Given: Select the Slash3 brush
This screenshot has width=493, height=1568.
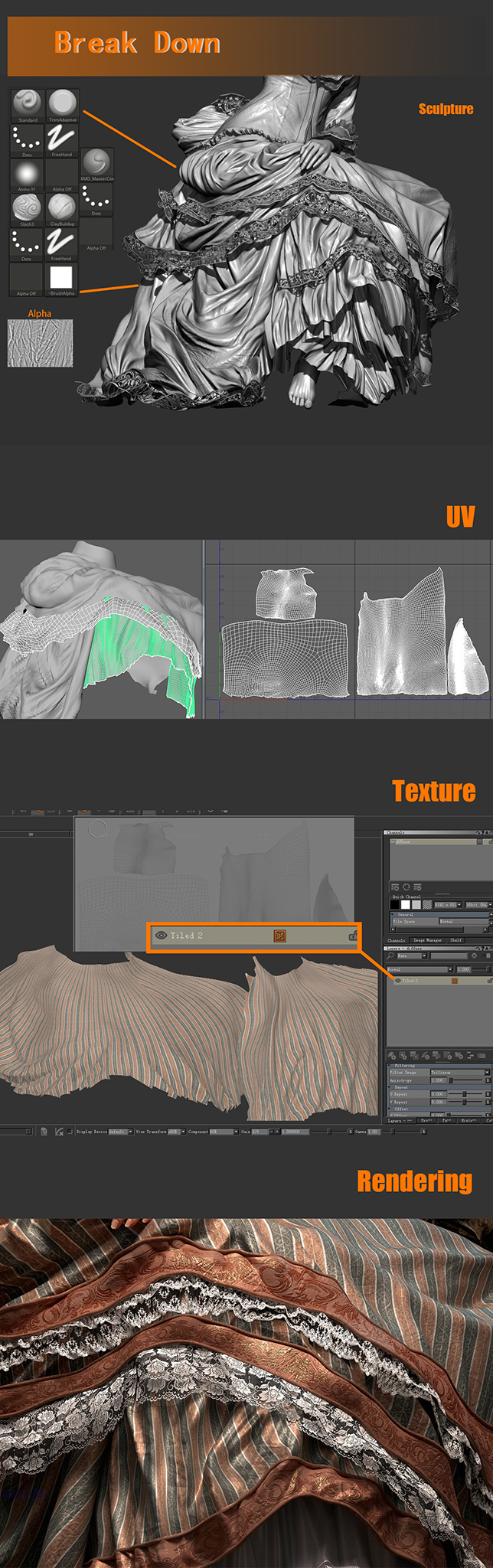Looking at the screenshot, I should point(28,210).
